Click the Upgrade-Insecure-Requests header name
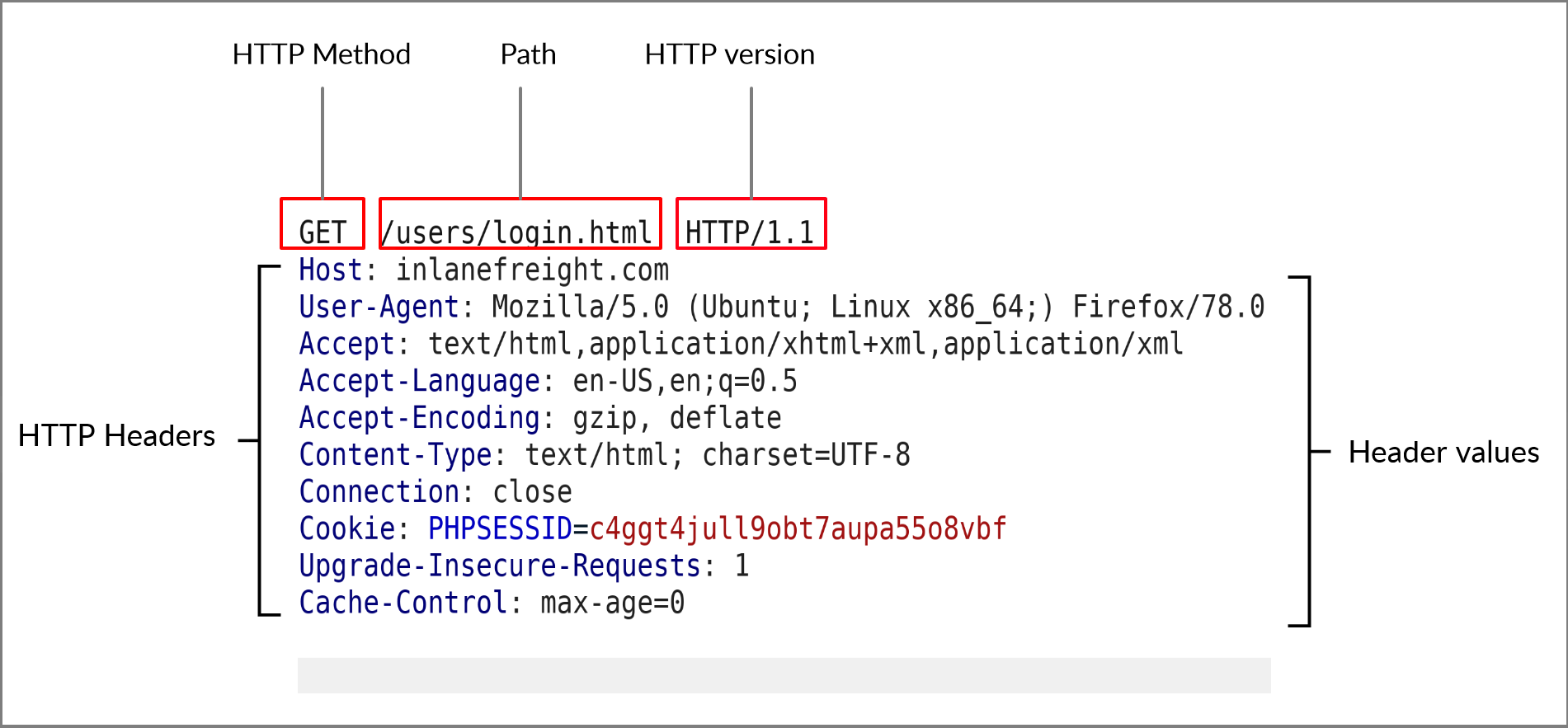The width and height of the screenshot is (1568, 728). click(500, 566)
